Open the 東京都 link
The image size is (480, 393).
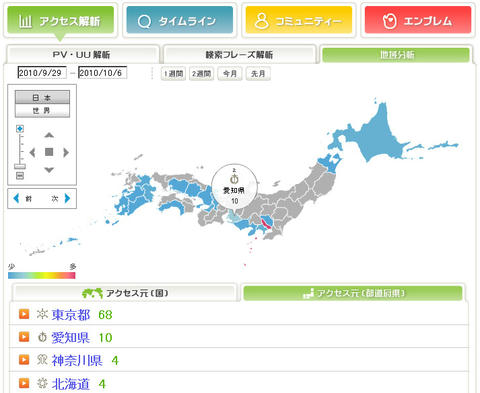tap(71, 314)
